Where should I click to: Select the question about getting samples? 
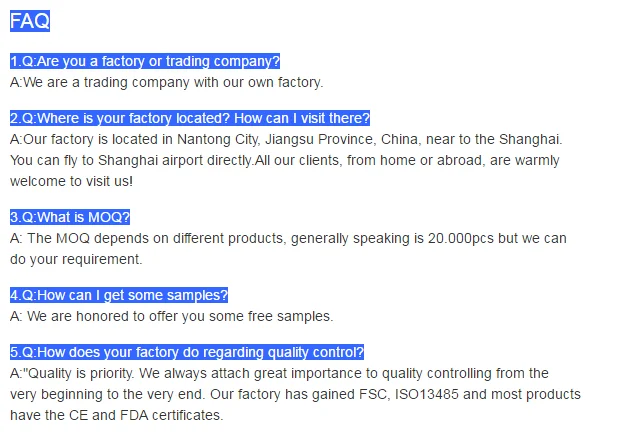[119, 295]
